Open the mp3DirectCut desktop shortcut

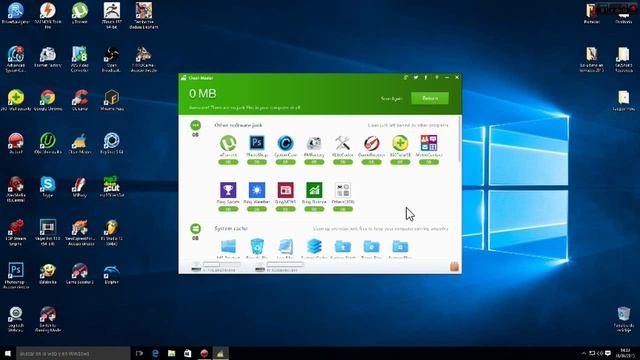pos(111,184)
